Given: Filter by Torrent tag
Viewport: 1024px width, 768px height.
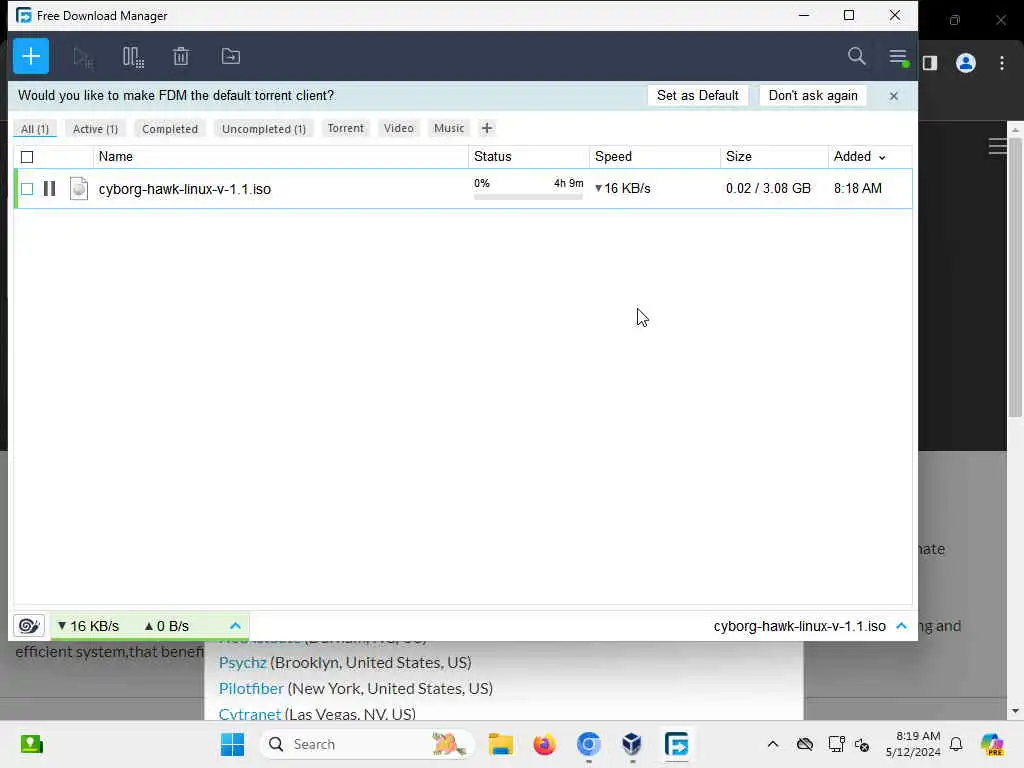Looking at the screenshot, I should (x=345, y=128).
